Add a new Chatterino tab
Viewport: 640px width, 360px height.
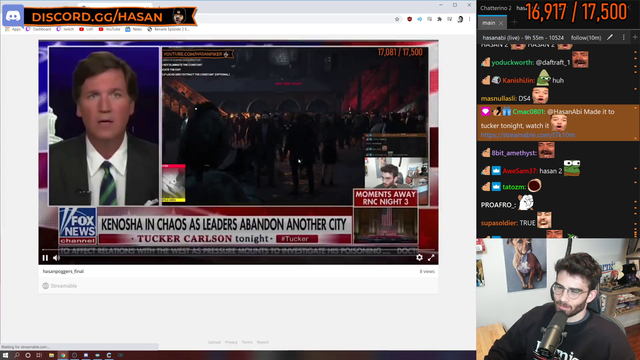[514, 22]
